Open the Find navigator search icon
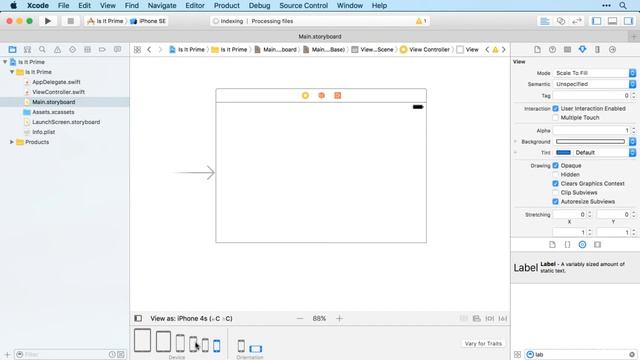Screen dimensions: 640x360 (x=42, y=49)
